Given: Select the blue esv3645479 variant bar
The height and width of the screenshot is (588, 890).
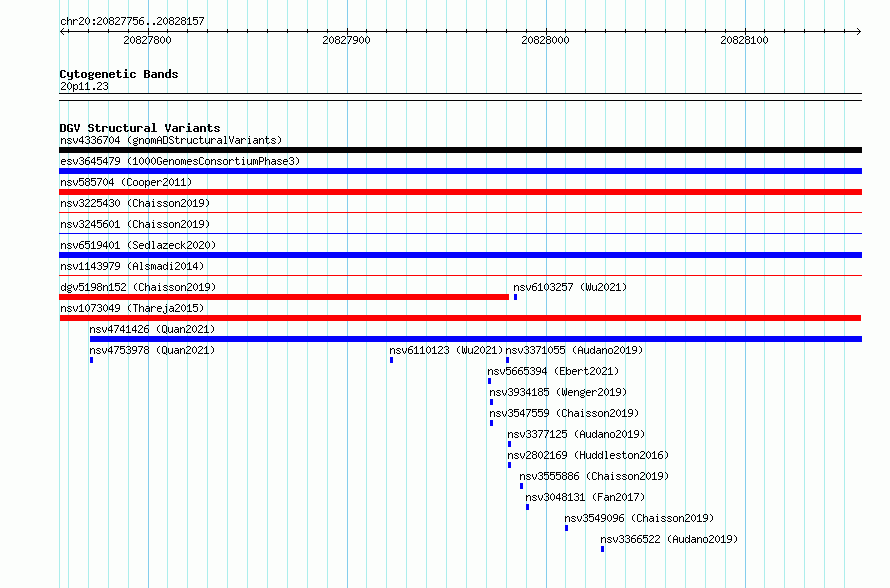Looking at the screenshot, I should click(460, 171).
